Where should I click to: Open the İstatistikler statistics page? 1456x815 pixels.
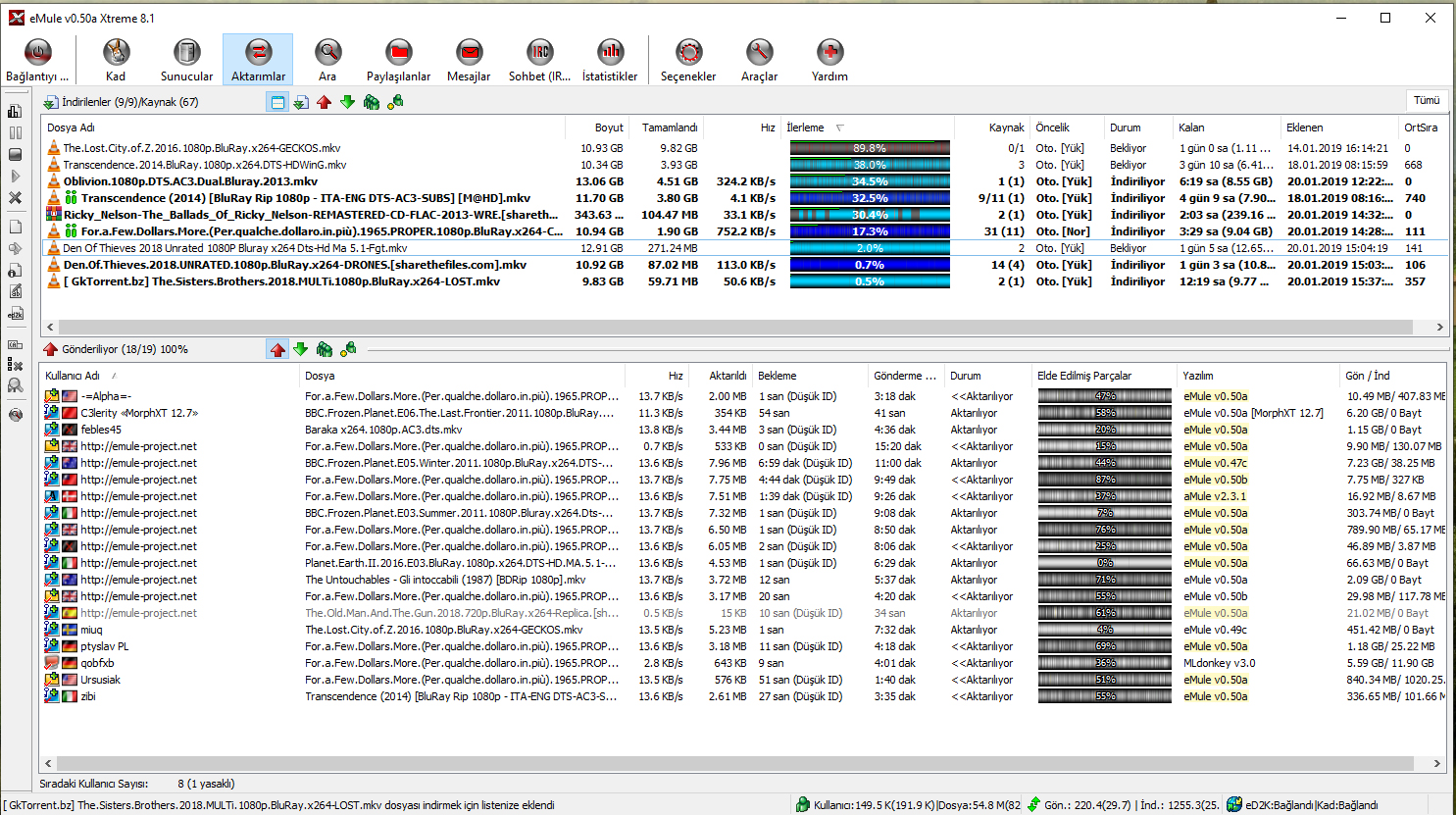pyautogui.click(x=610, y=59)
